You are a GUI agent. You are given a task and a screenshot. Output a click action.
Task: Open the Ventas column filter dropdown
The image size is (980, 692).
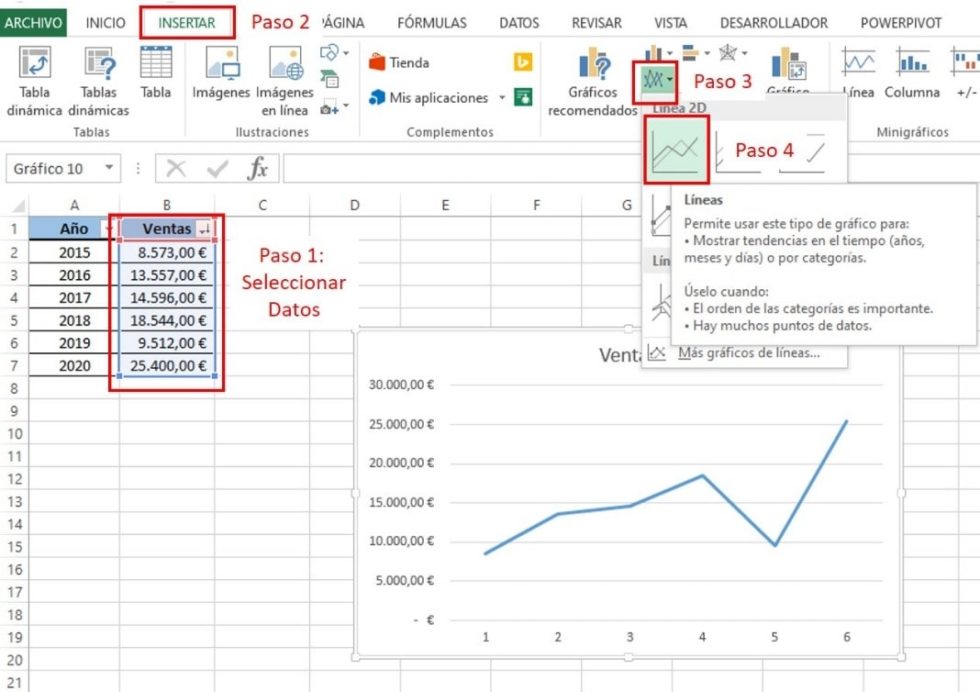[204, 229]
